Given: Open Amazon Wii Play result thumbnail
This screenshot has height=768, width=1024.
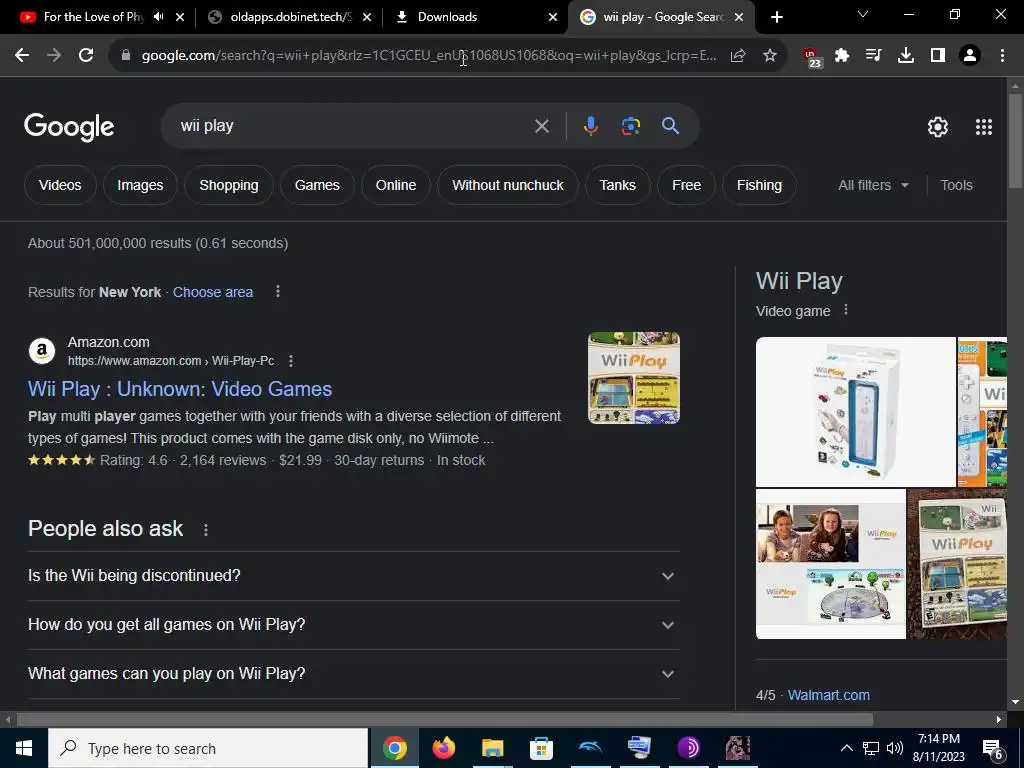Looking at the screenshot, I should point(634,378).
